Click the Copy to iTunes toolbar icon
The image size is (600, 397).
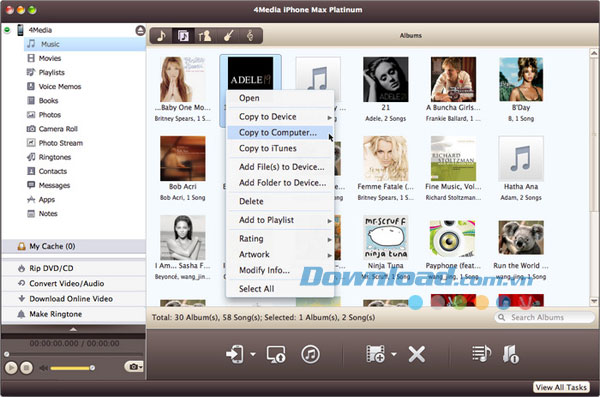click(x=310, y=354)
